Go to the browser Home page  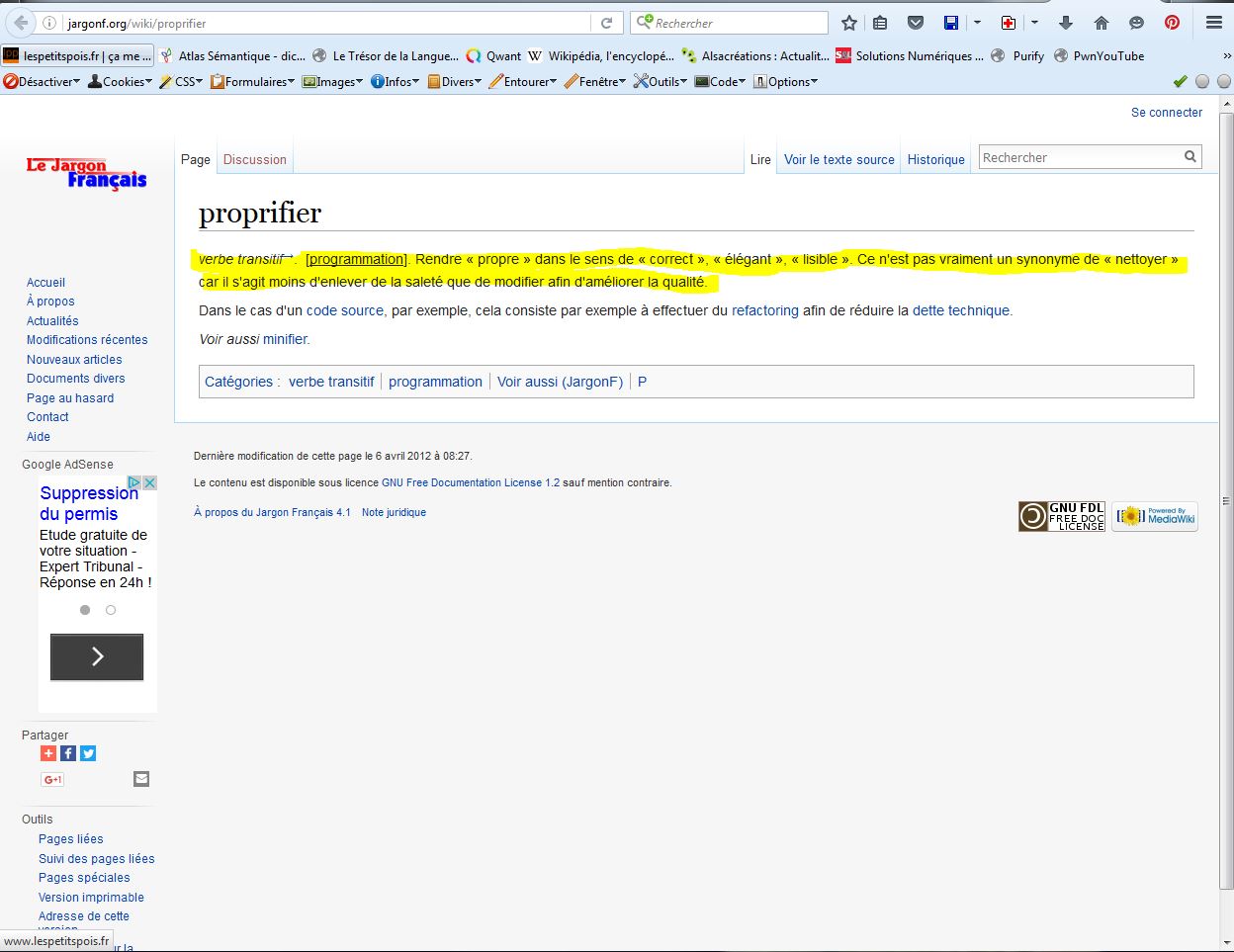pyautogui.click(x=1102, y=23)
